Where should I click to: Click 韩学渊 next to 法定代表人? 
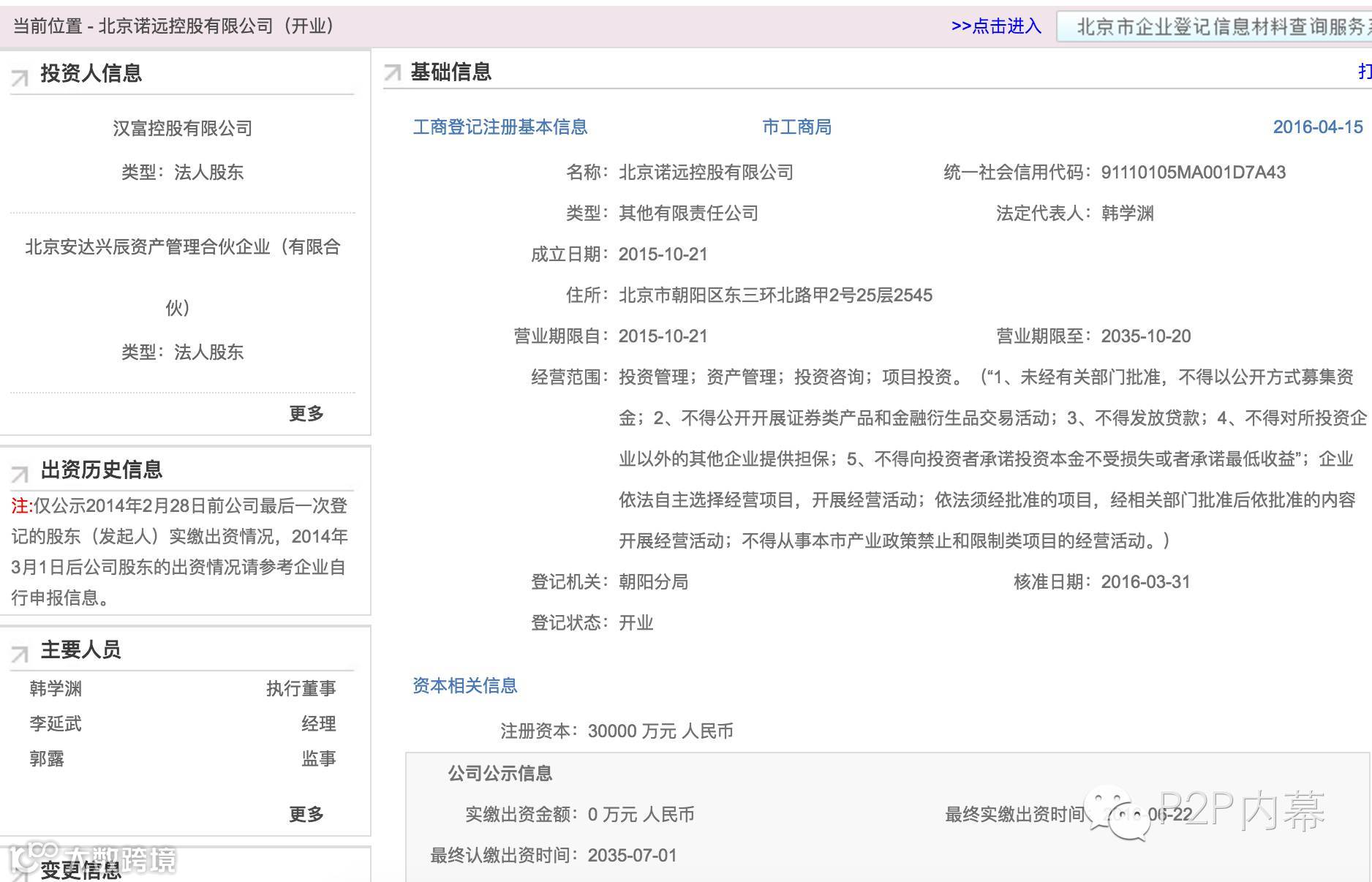click(1128, 214)
